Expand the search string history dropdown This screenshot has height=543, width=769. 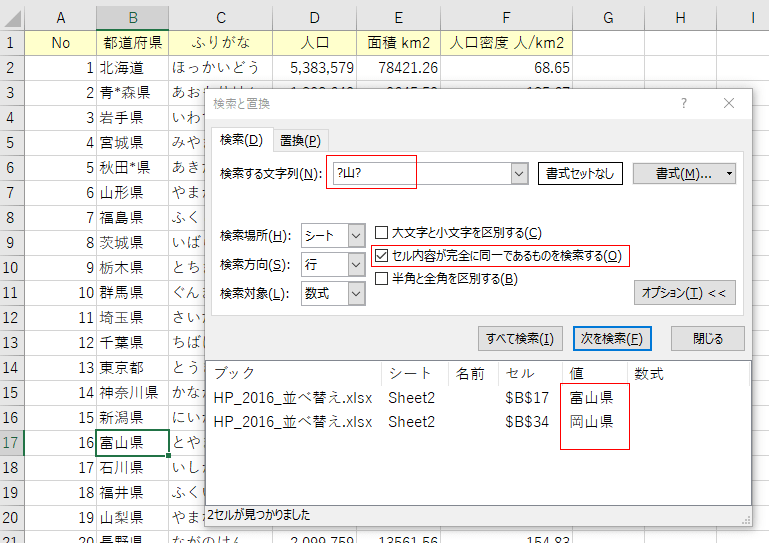519,174
